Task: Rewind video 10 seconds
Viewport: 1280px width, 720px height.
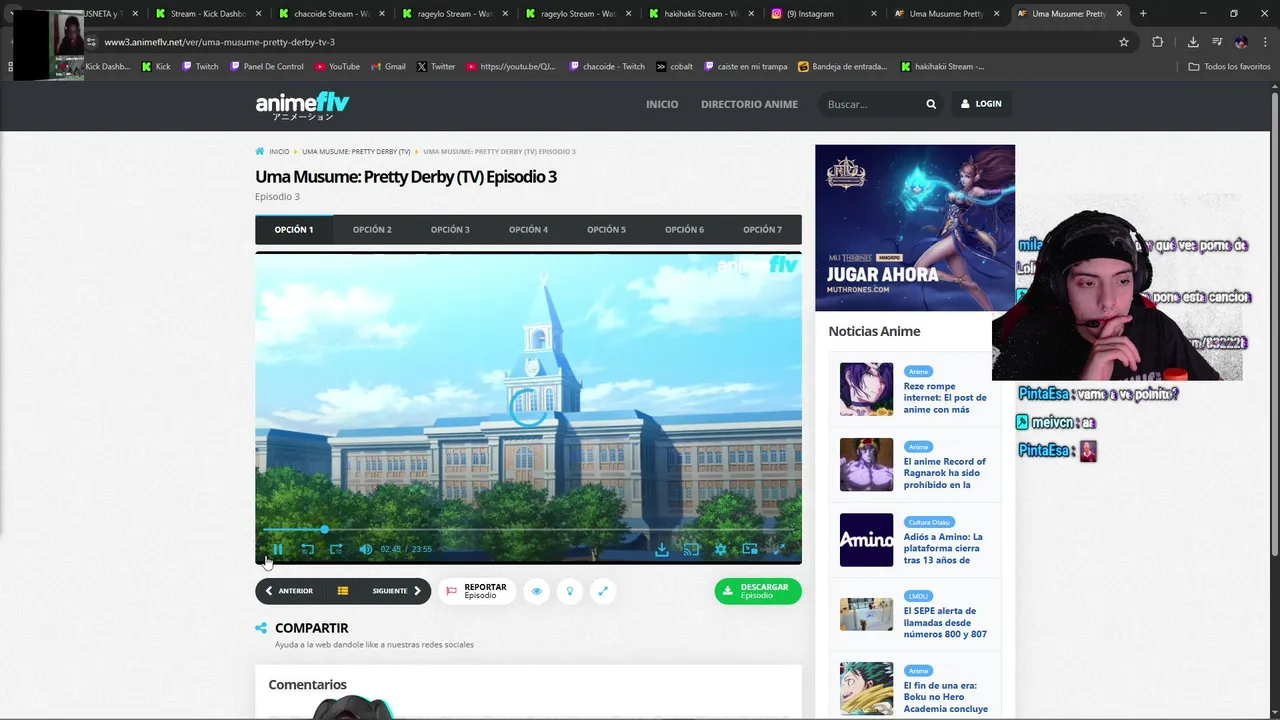Action: tap(308, 549)
